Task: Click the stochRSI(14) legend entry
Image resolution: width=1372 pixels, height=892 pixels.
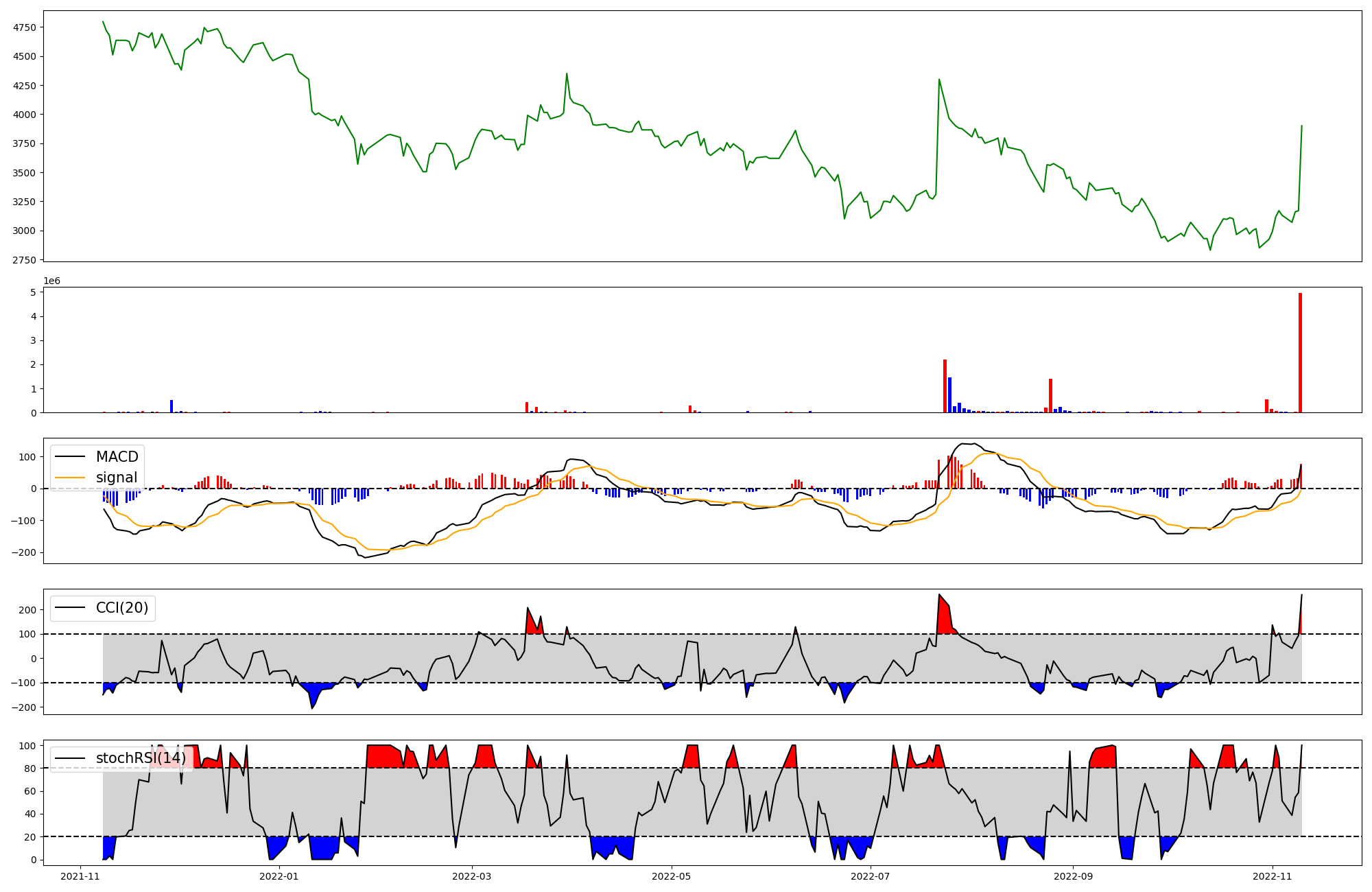Action: tap(141, 758)
